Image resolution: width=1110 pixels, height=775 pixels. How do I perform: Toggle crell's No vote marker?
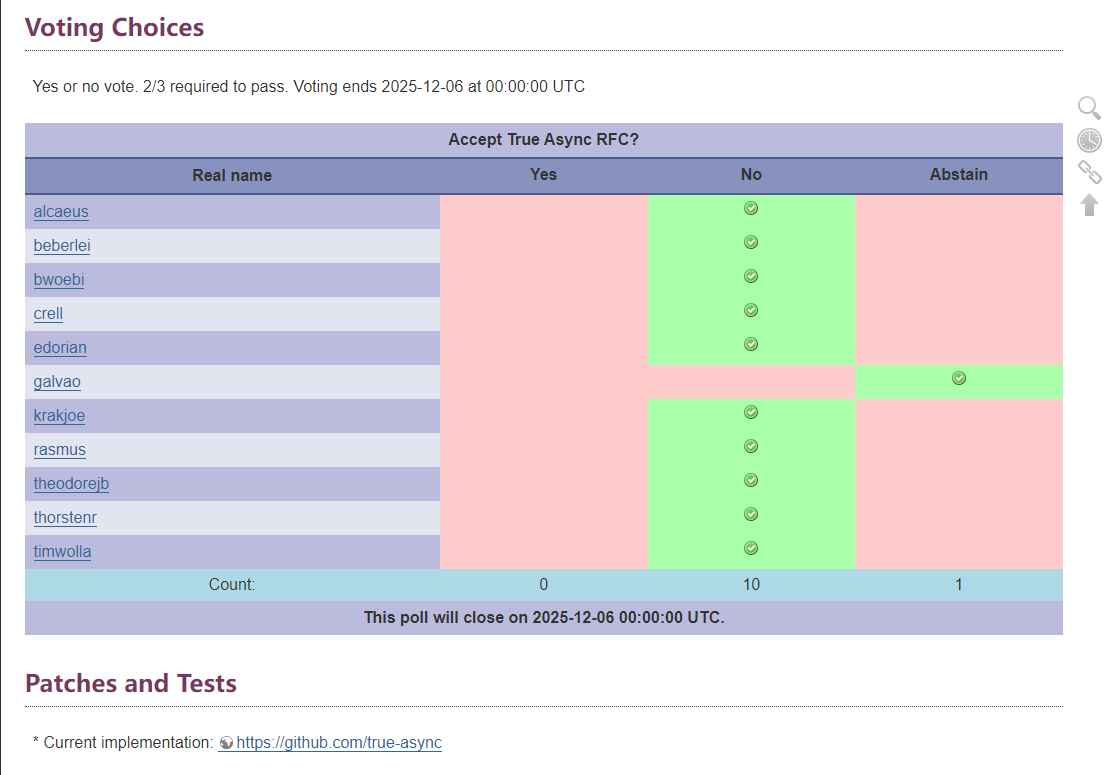(751, 310)
